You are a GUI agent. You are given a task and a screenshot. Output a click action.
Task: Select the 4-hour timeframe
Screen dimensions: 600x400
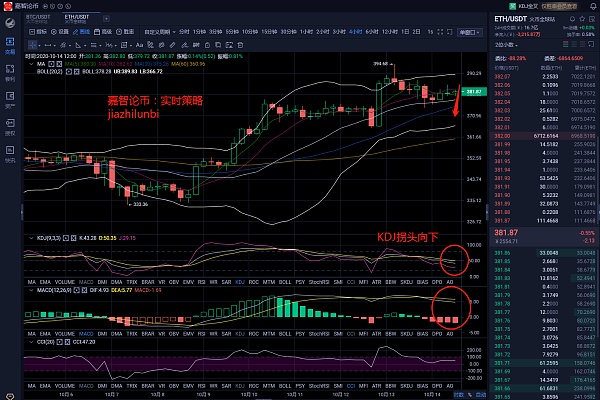[355, 32]
